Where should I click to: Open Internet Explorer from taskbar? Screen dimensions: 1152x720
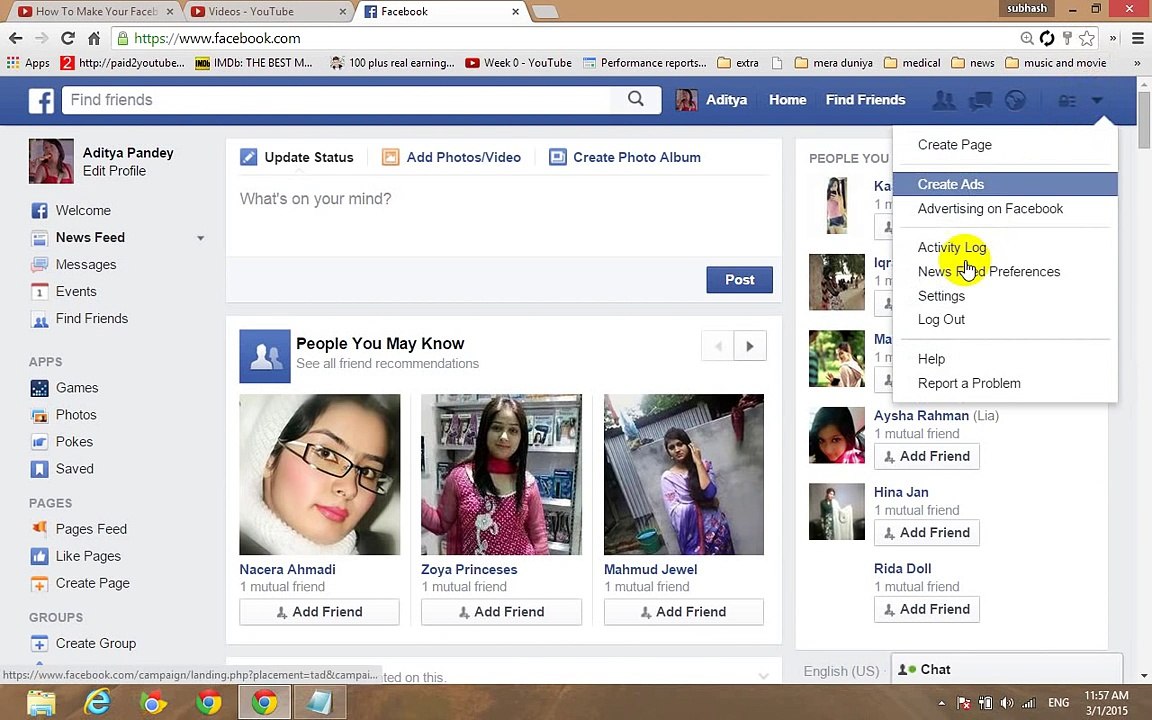(97, 703)
